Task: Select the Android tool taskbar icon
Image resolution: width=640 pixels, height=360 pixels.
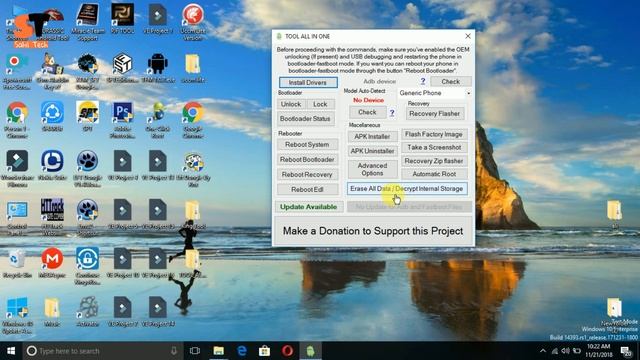Action: [310, 351]
